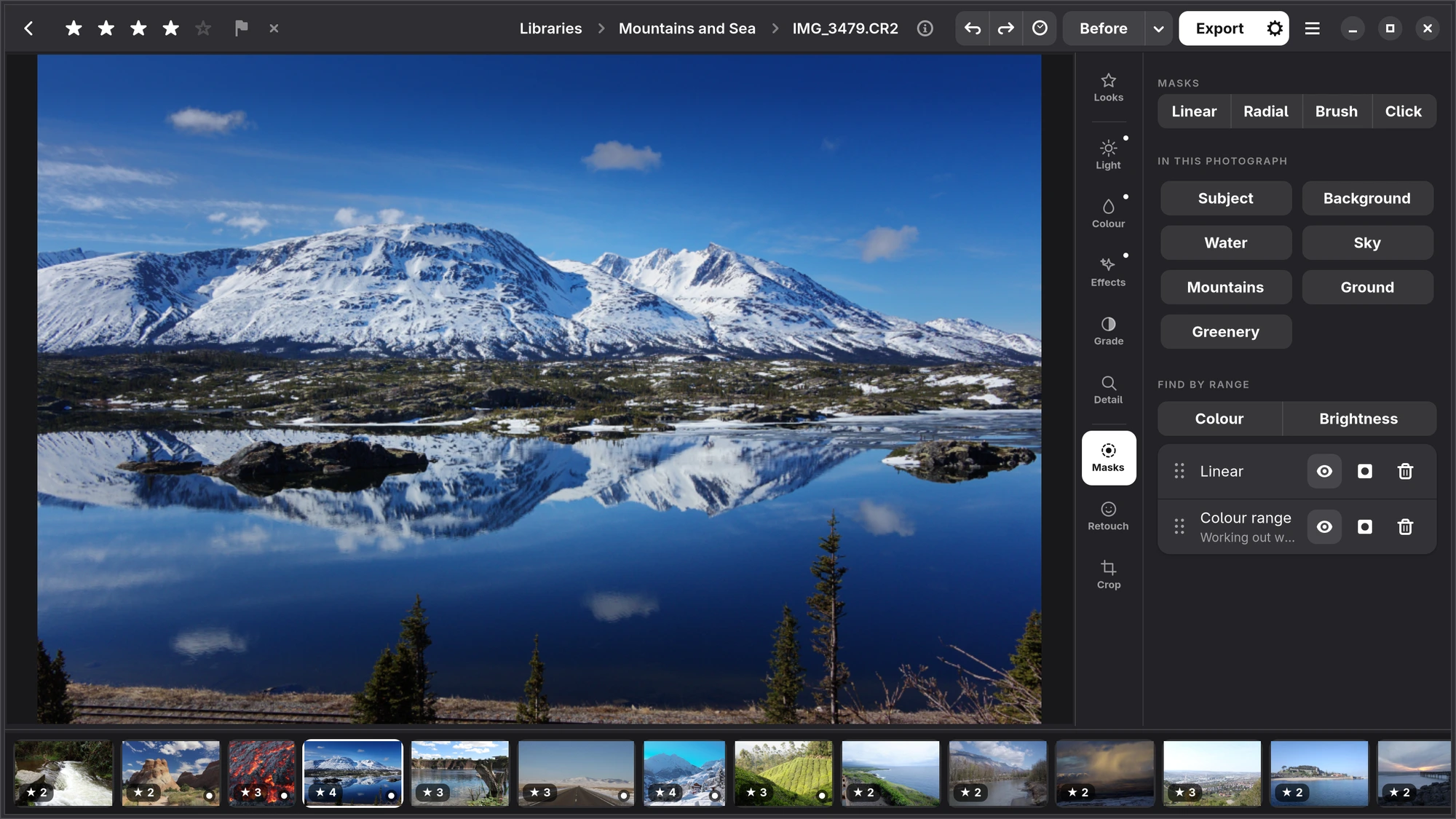
Task: Expand the Before options dropdown arrow
Action: tap(1158, 28)
